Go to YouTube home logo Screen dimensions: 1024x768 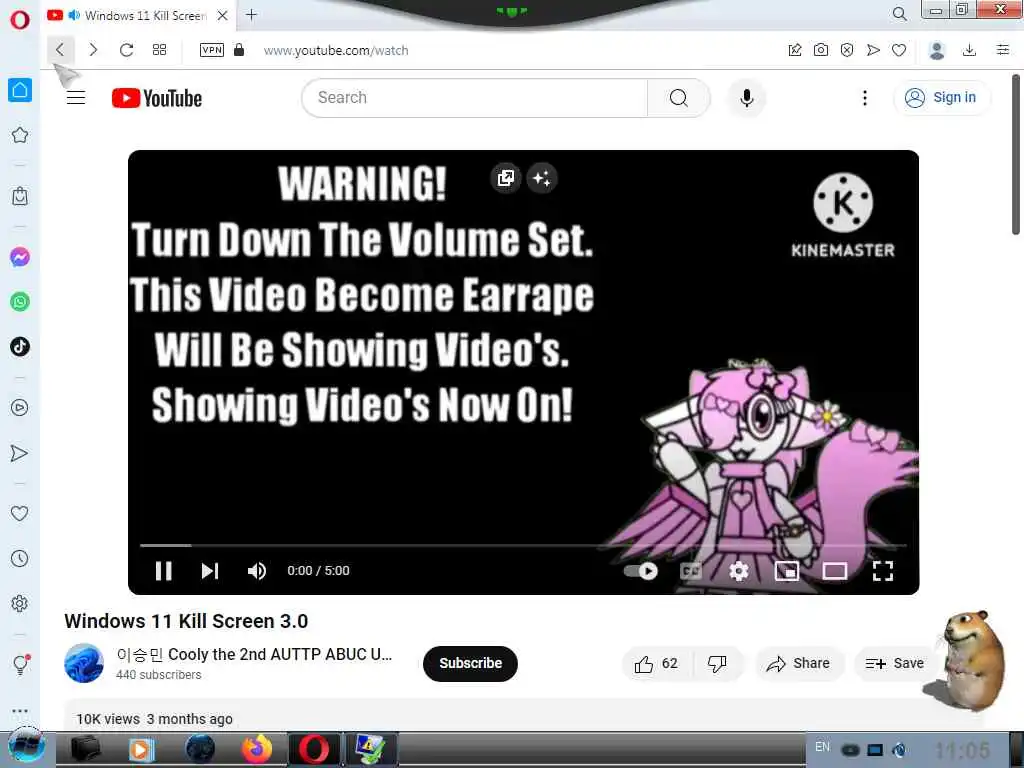157,98
